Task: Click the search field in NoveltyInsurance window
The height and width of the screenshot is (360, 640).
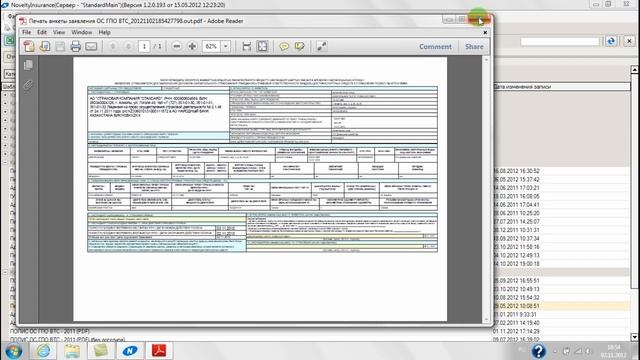Action: click(560, 41)
